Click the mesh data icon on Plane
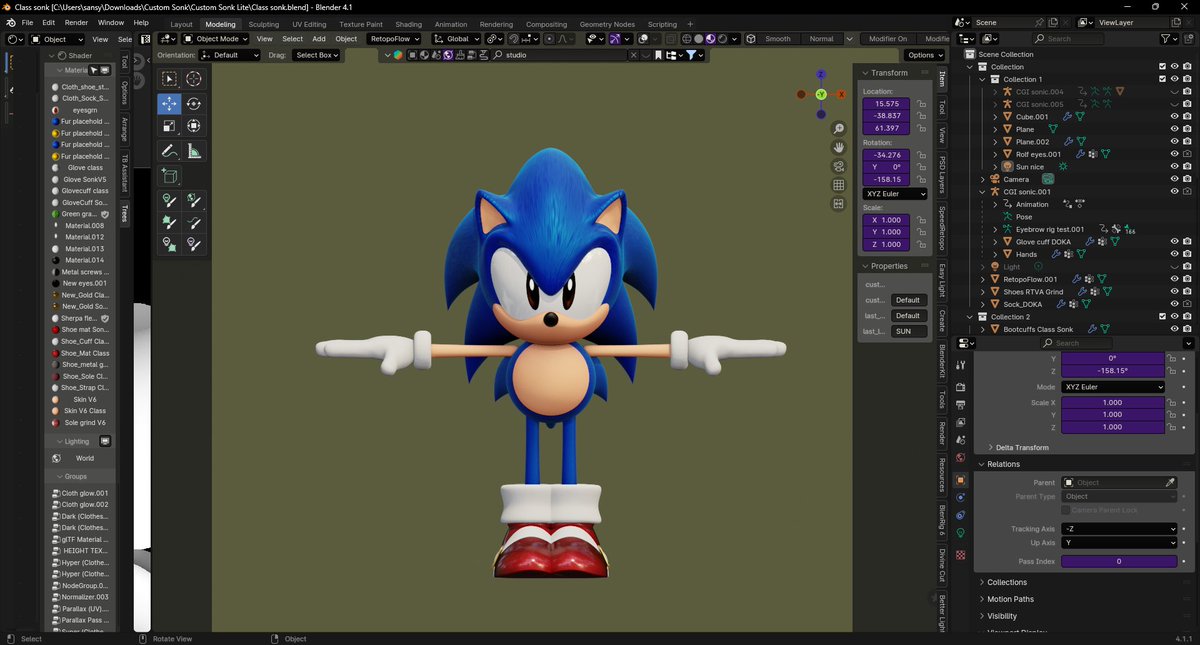 tap(1053, 129)
